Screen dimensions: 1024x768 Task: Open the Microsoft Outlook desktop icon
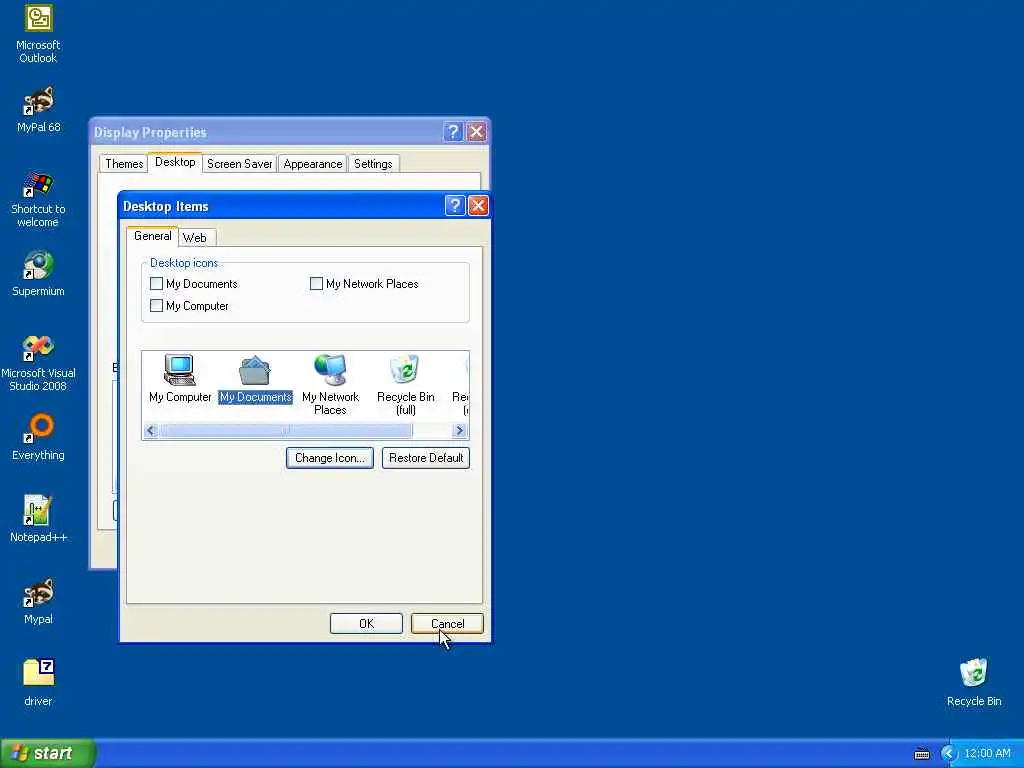pyautogui.click(x=38, y=34)
